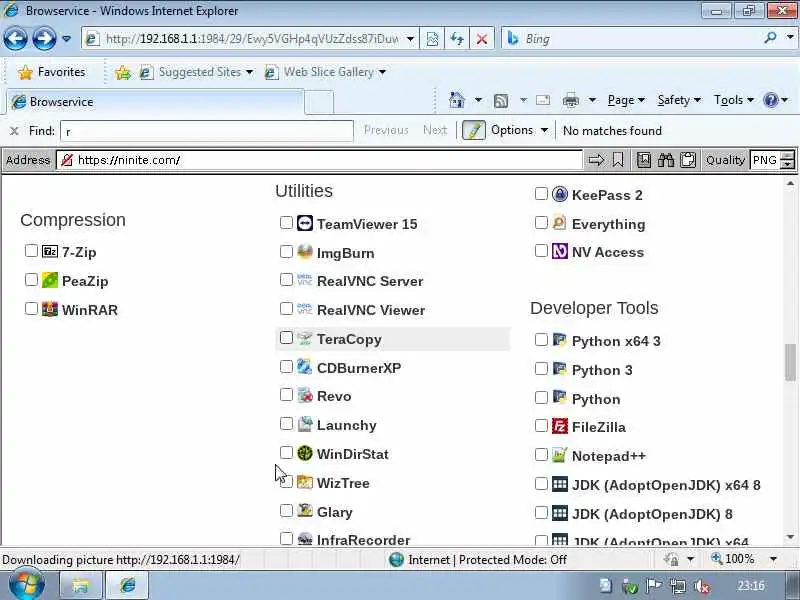Open the Tools menu
The image size is (800, 600).
click(734, 100)
